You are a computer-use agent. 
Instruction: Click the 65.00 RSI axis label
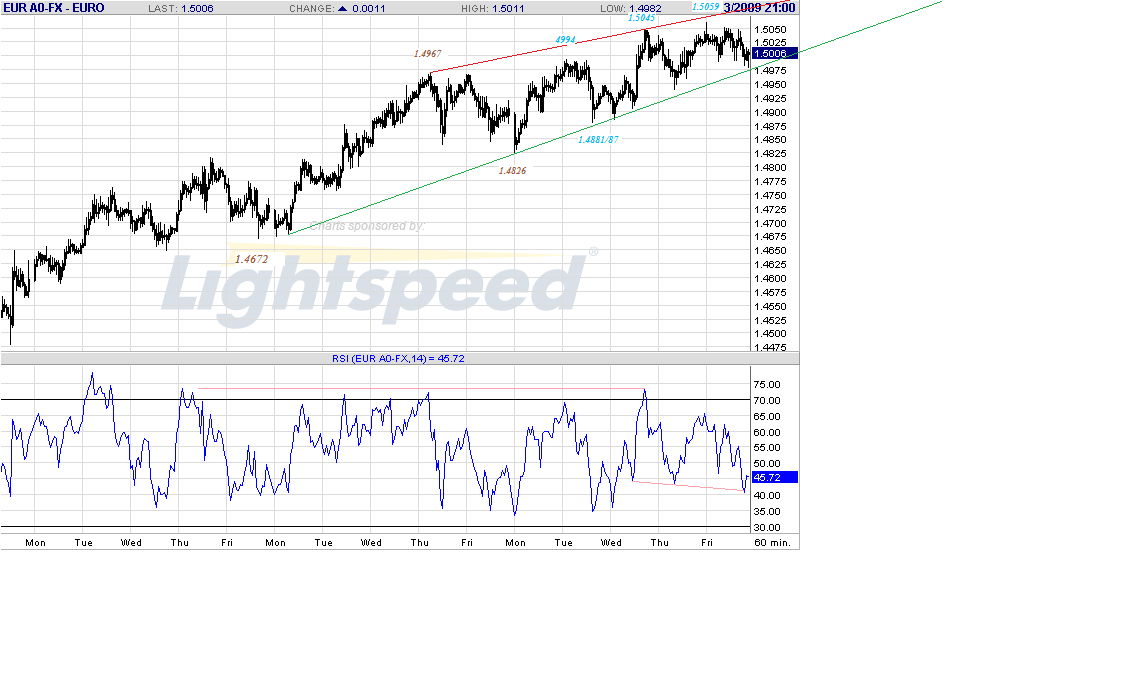(x=767, y=417)
